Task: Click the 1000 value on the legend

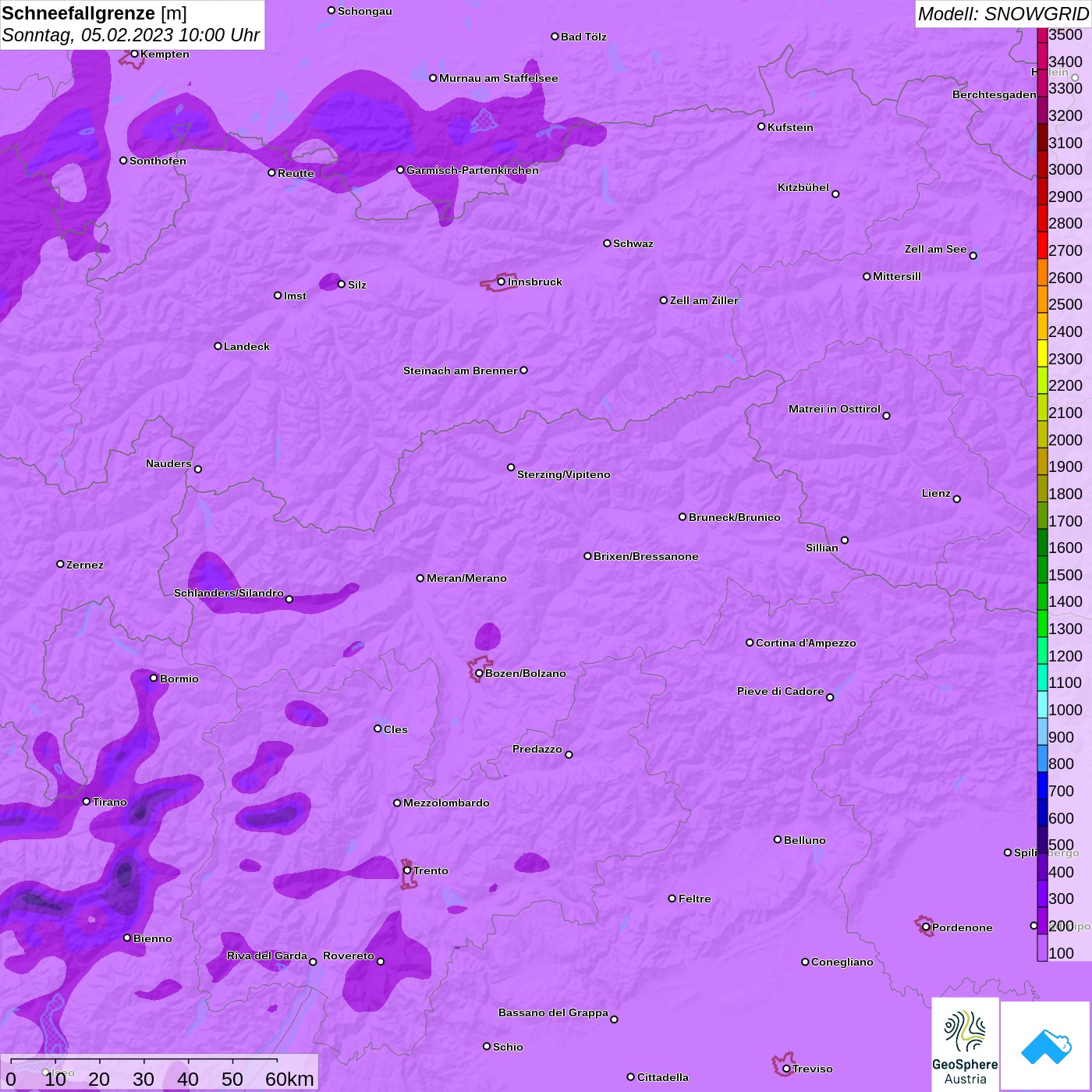Action: pyautogui.click(x=1065, y=710)
